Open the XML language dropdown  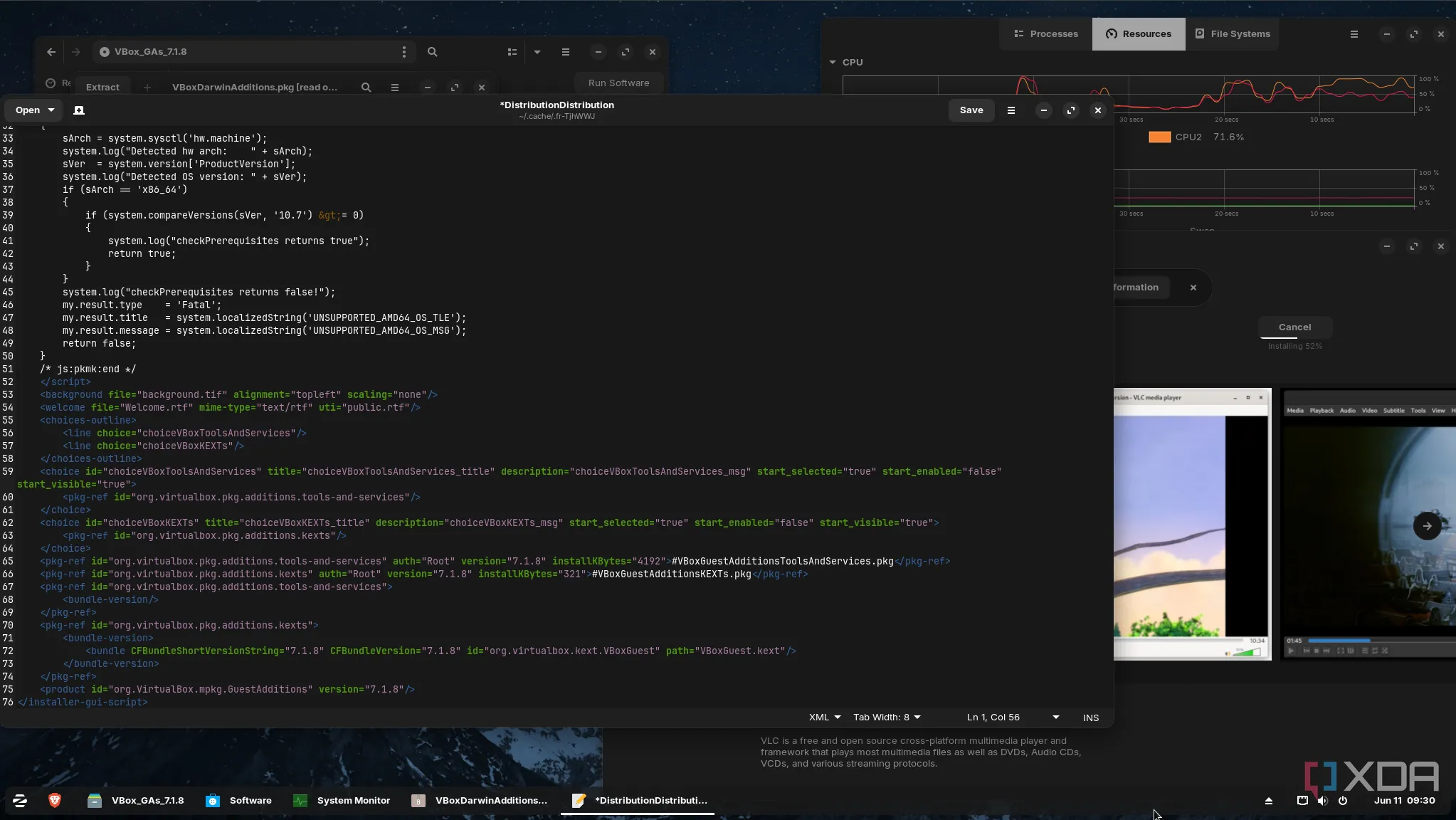(825, 717)
